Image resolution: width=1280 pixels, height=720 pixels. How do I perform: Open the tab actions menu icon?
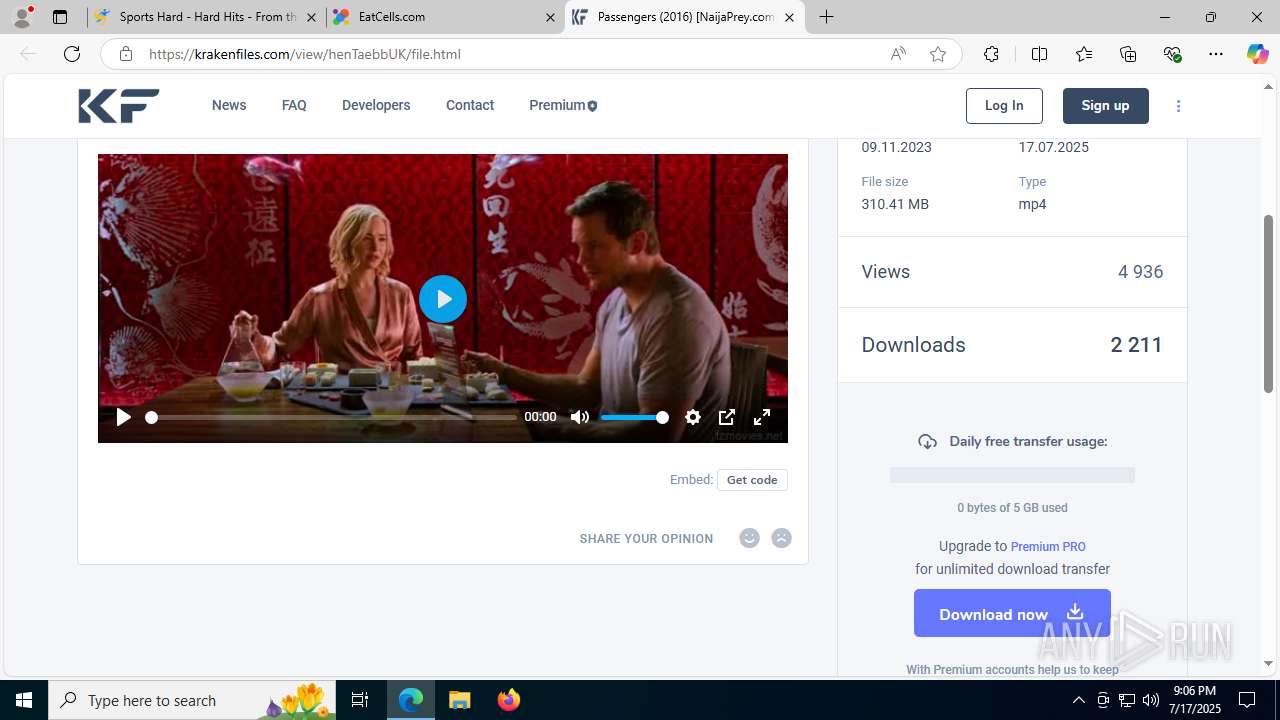[x=59, y=17]
